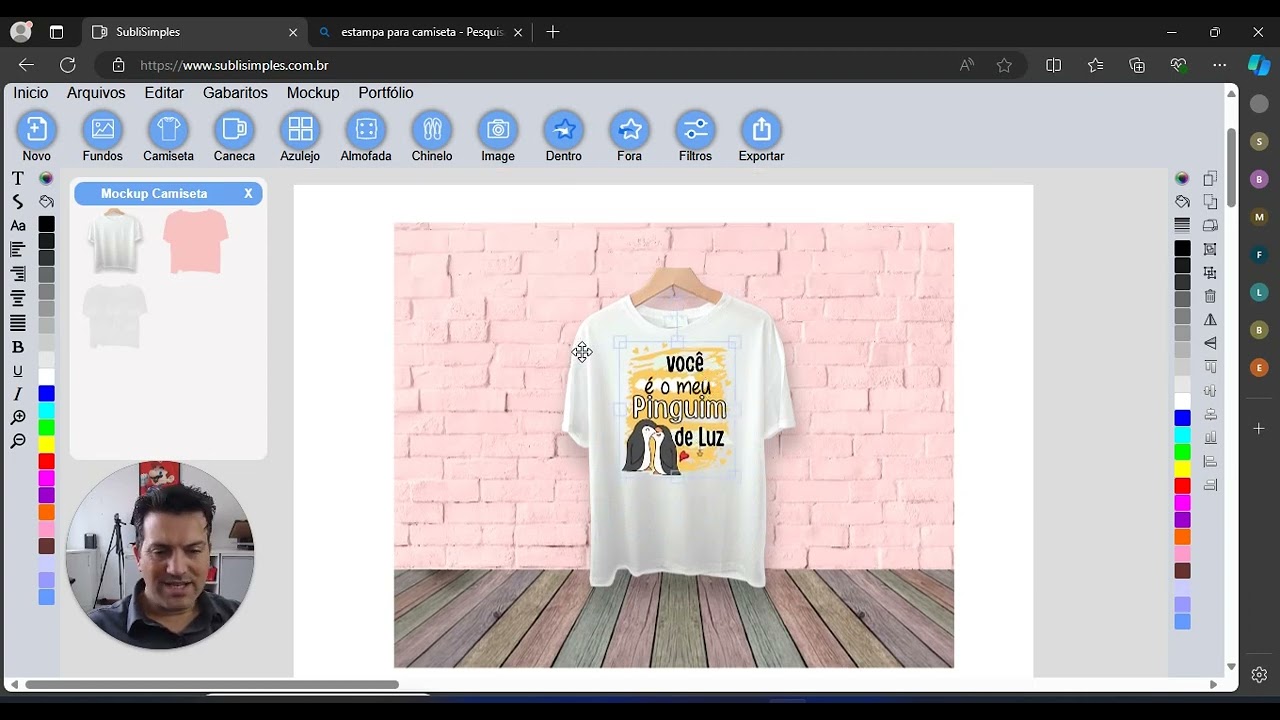
Task: Zoom out with magnifier minus
Action: [x=17, y=442]
